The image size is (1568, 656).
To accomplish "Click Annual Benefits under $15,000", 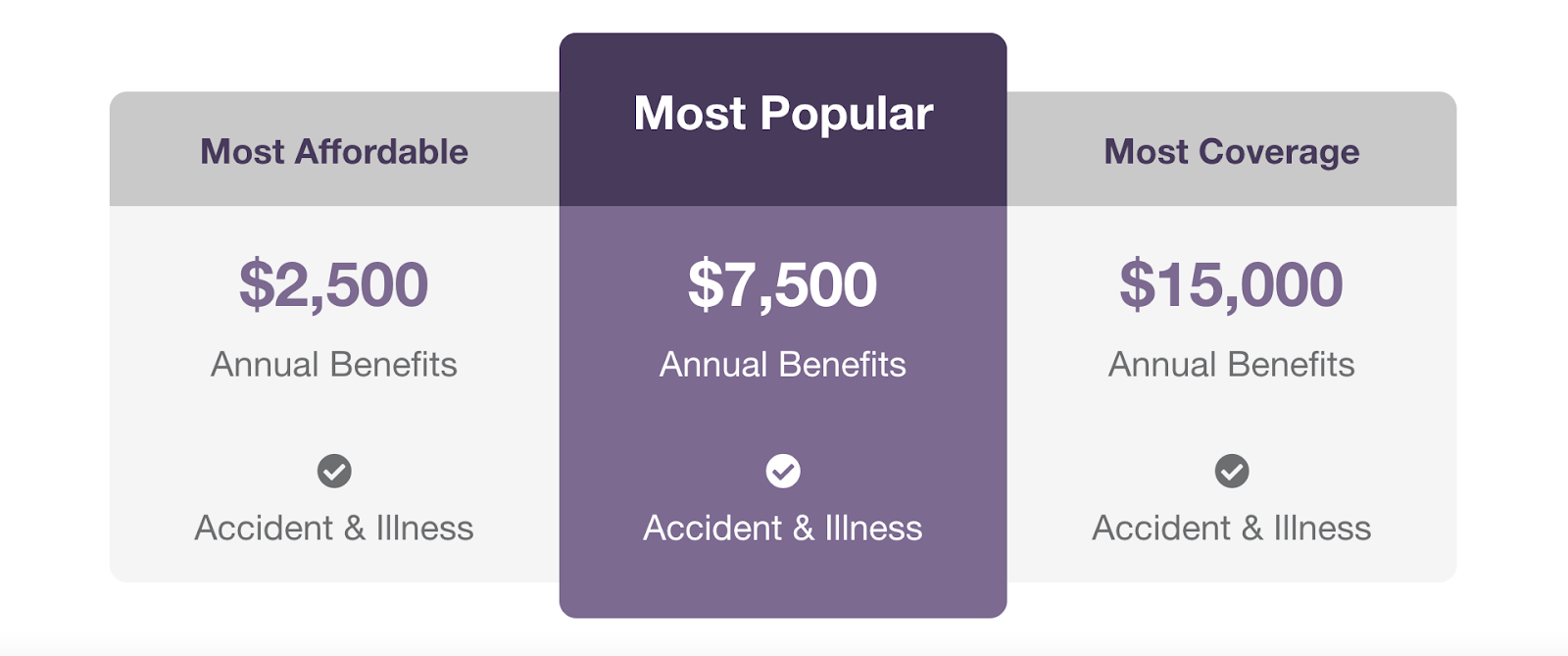I will 1232,365.
